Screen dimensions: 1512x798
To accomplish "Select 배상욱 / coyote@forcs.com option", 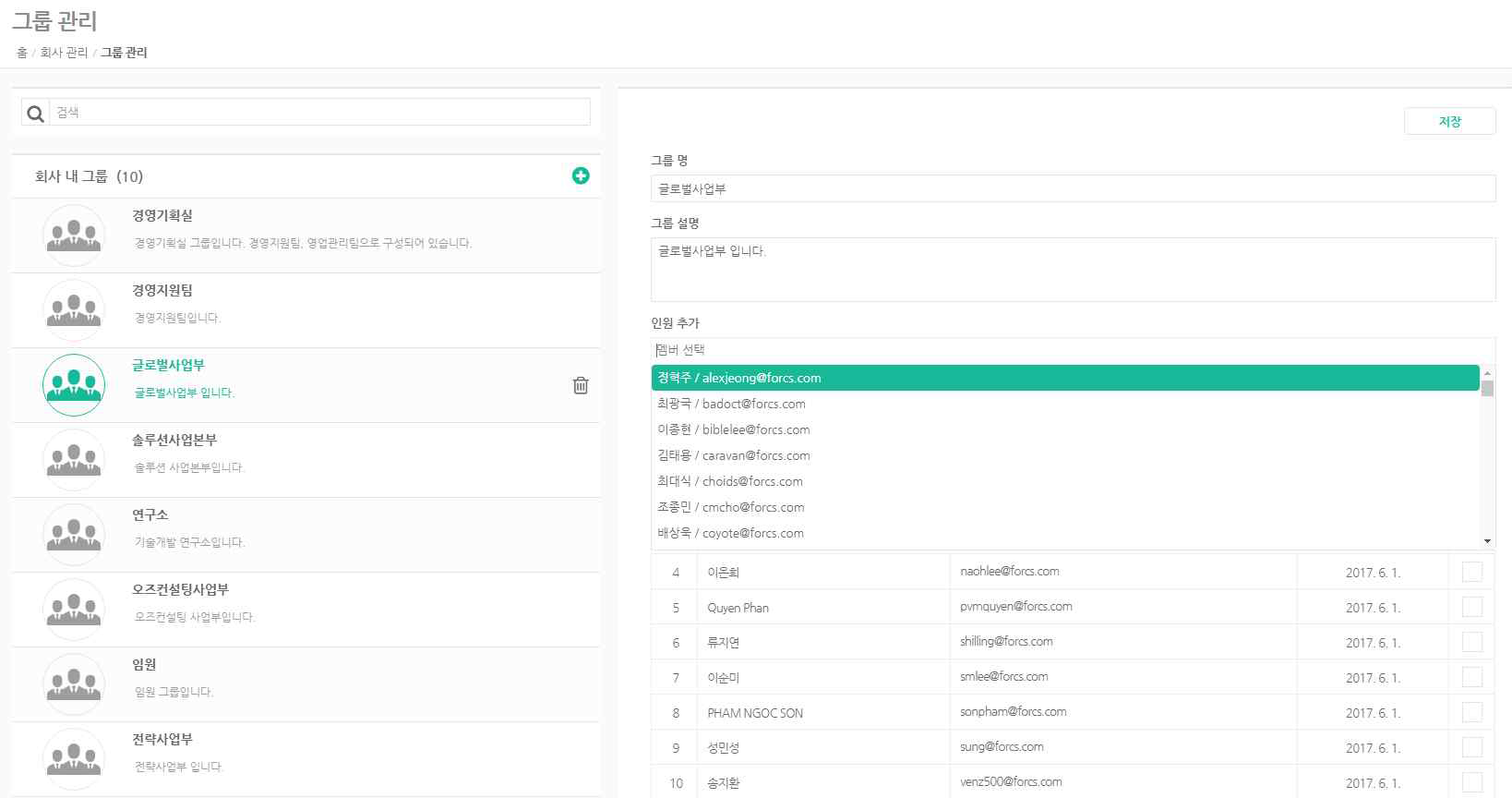I will [x=1065, y=533].
